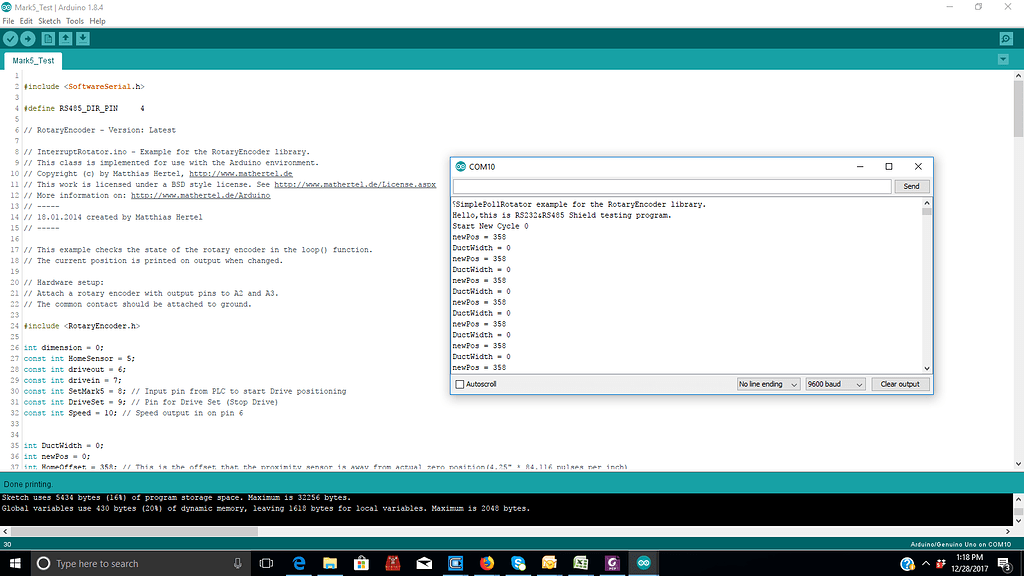
Task: Open the Serial Monitor icon
Action: pos(1006,38)
